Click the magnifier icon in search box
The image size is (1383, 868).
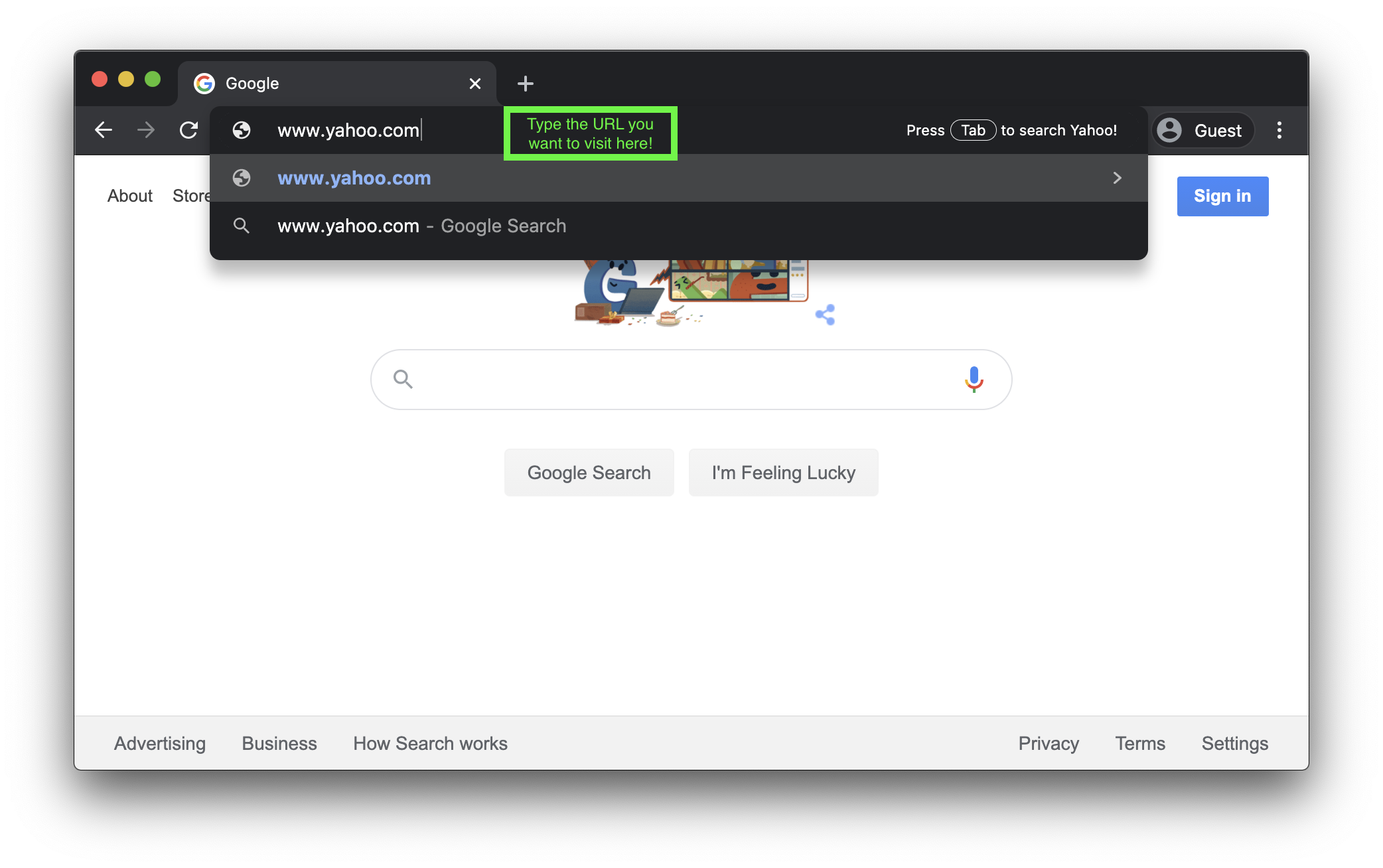(x=403, y=379)
